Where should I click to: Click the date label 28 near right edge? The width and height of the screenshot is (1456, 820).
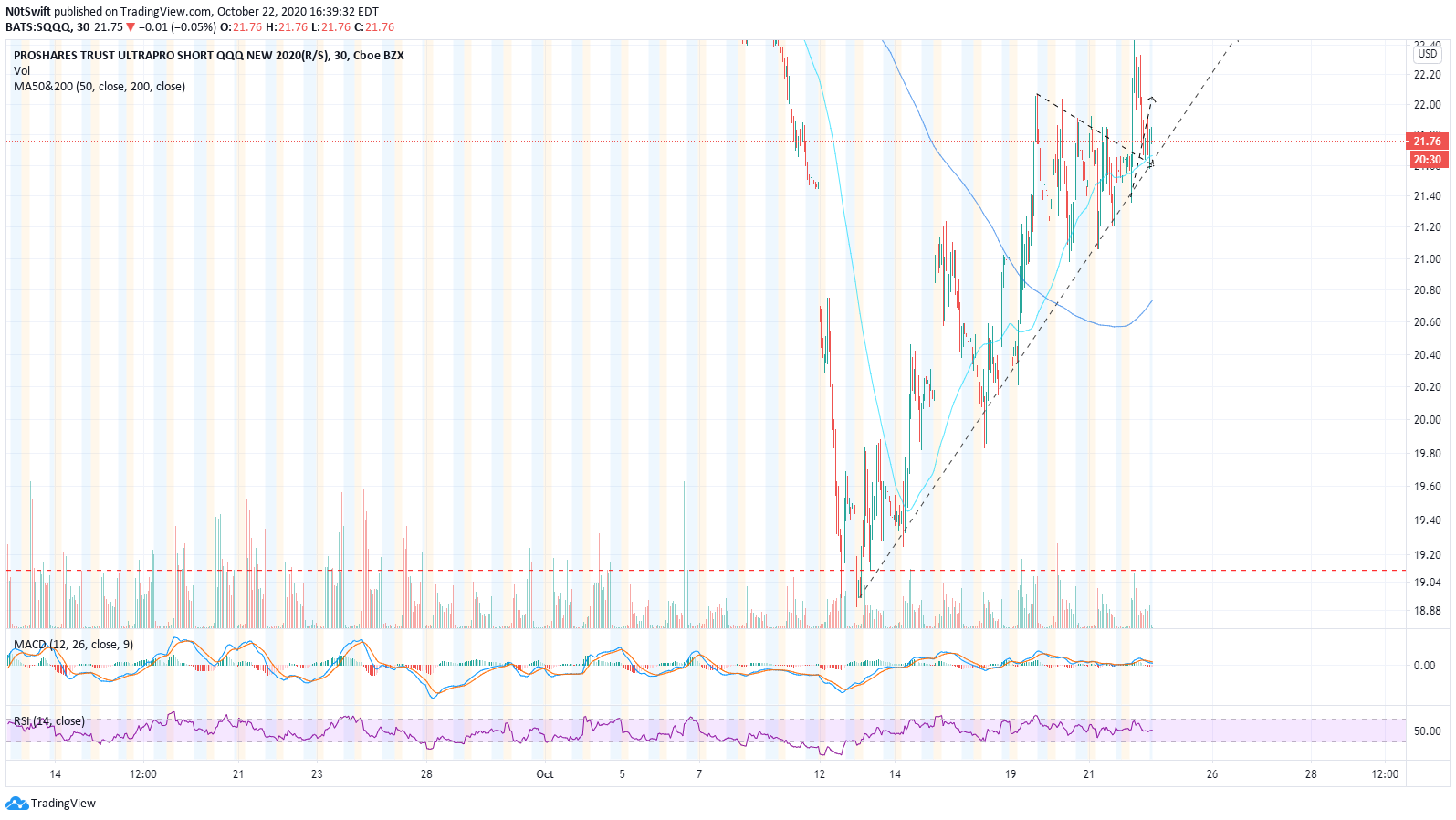pyautogui.click(x=1311, y=774)
